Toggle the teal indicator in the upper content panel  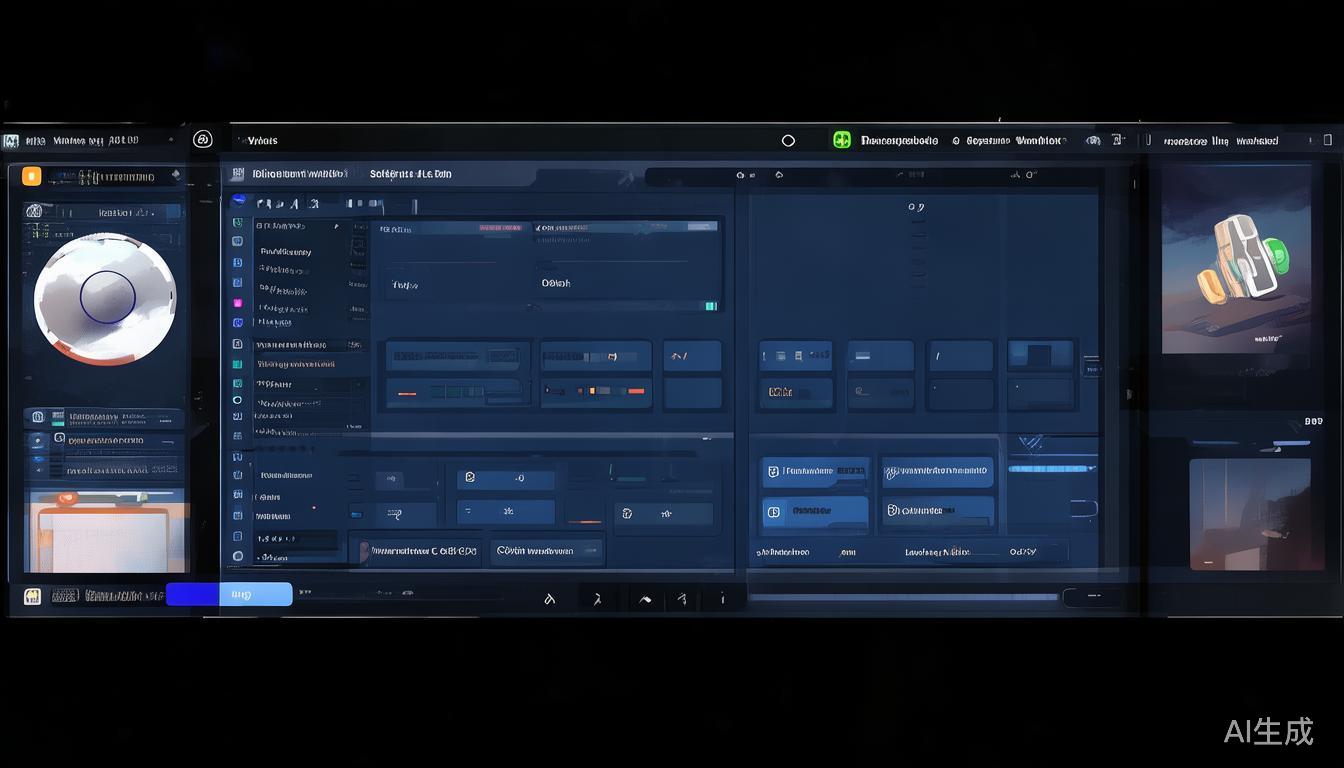click(710, 306)
